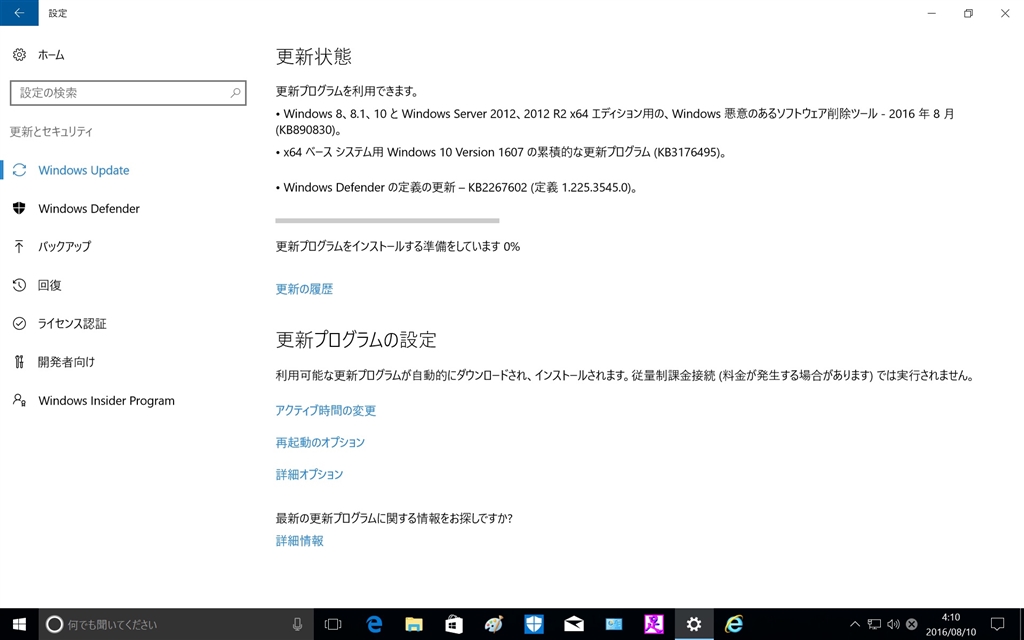Select Windows Update in sidebar
1024x640 pixels.
click(84, 170)
